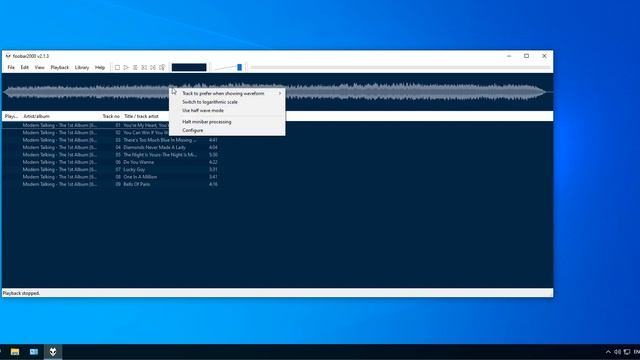Click the dark visualization box in toolbar
Image resolution: width=640 pixels, height=360 pixels.
click(189, 67)
